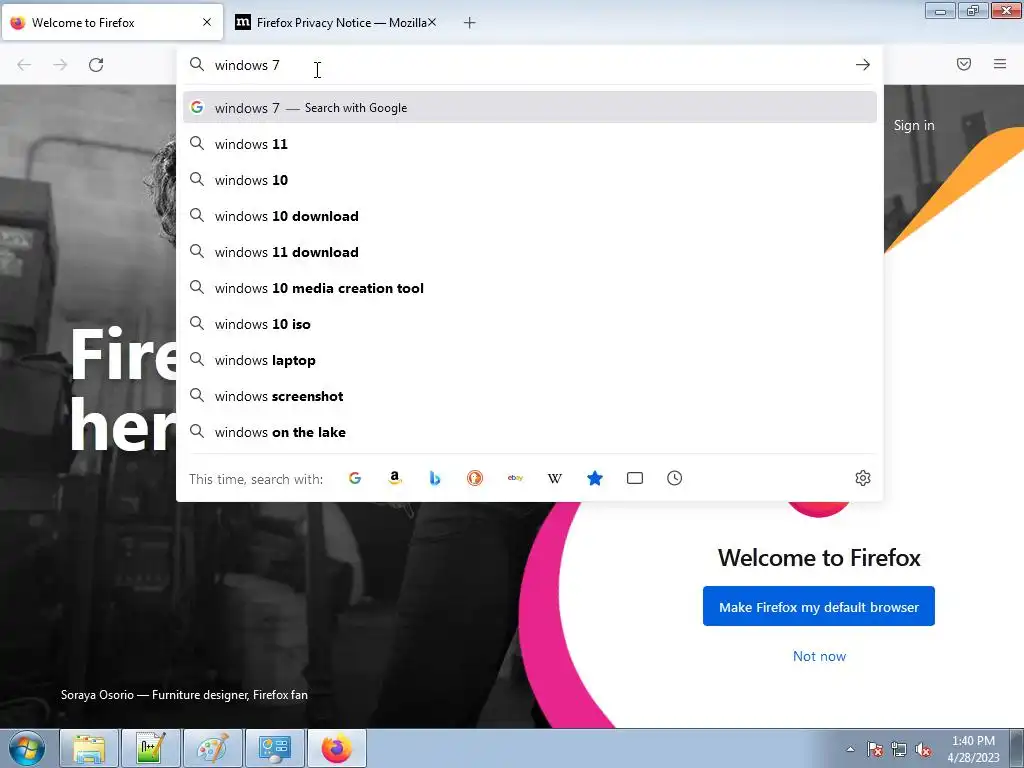Open Action Center flag tray icon
The width and height of the screenshot is (1024, 768).
(874, 749)
